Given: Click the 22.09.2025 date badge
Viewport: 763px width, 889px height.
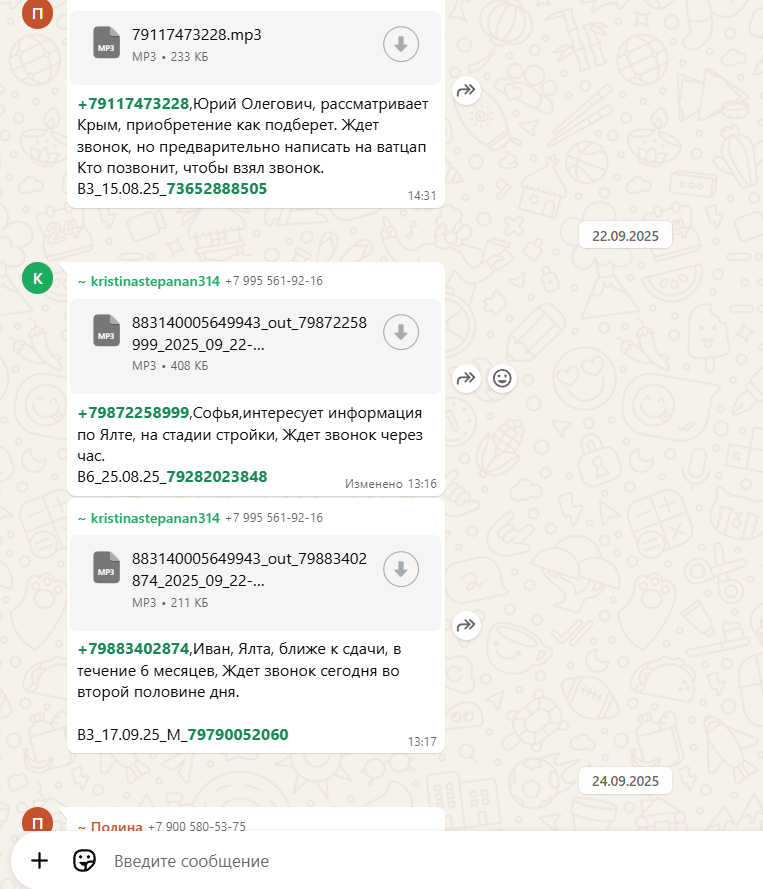Looking at the screenshot, I should [x=625, y=236].
